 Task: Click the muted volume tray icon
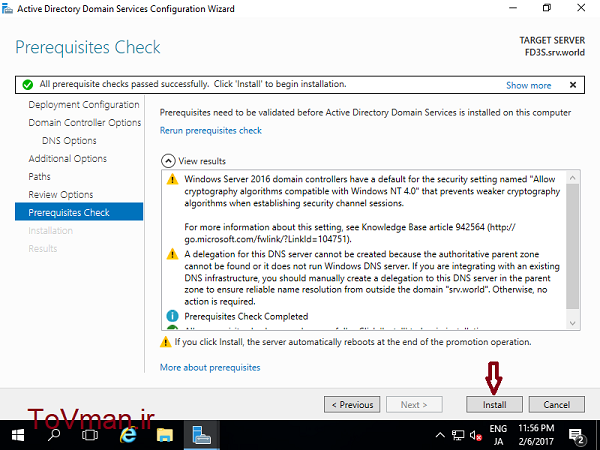pos(476,435)
